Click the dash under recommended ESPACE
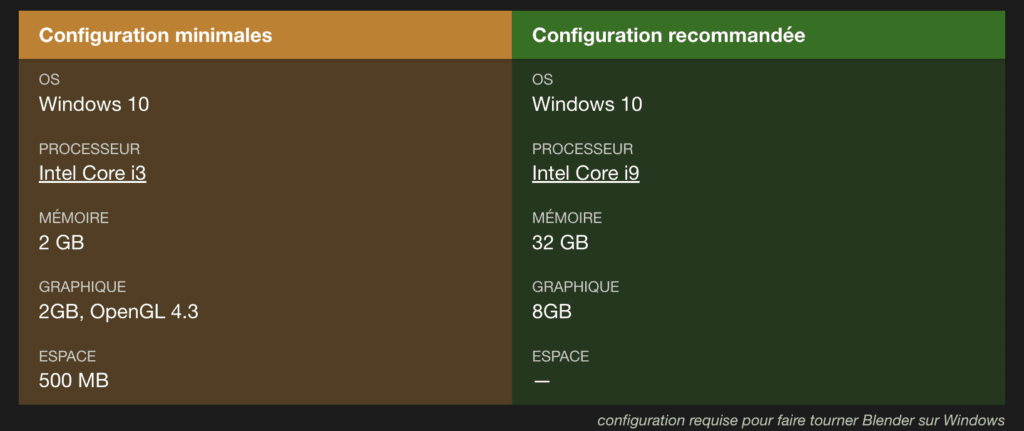1024x431 pixels. 541,381
